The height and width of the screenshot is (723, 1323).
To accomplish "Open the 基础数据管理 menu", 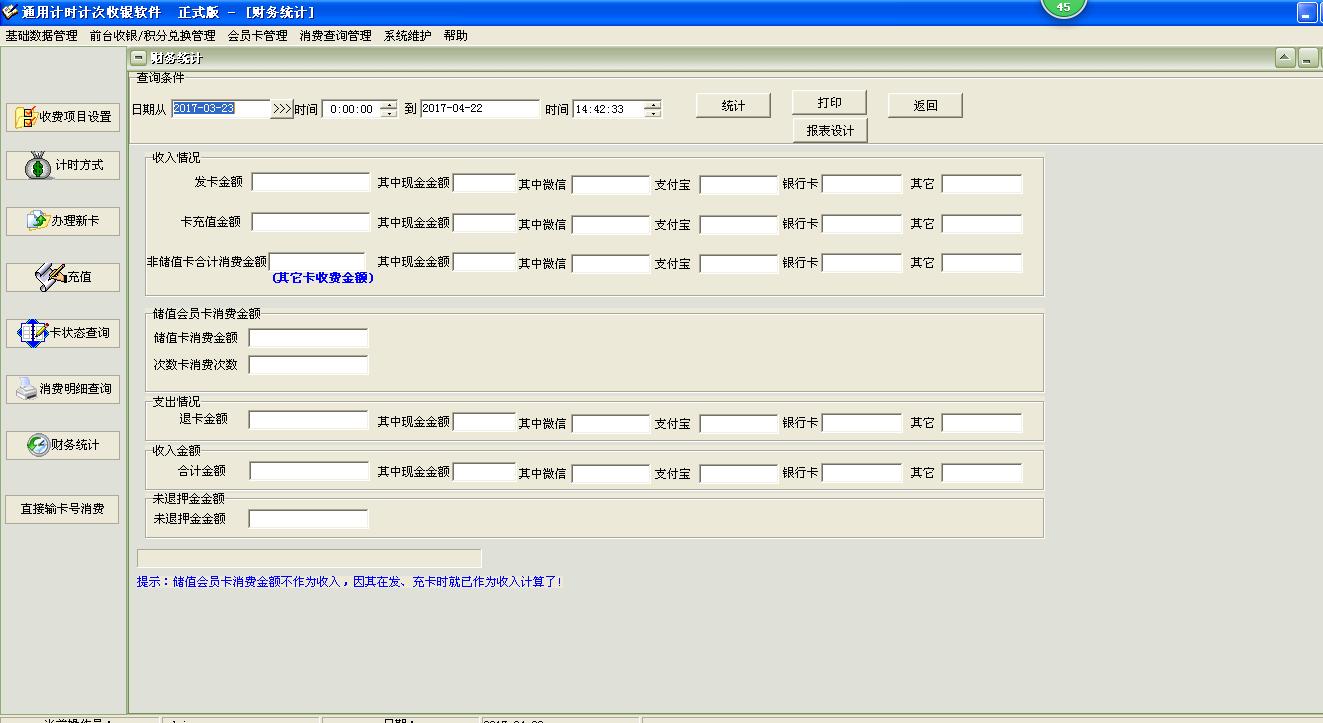I will (41, 35).
